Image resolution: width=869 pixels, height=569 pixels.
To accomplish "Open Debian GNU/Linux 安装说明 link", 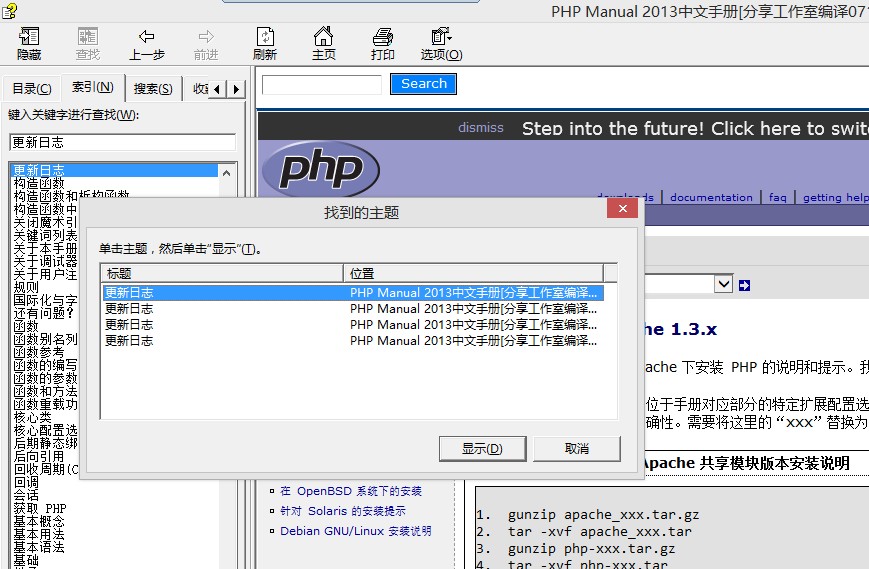I will (x=355, y=531).
